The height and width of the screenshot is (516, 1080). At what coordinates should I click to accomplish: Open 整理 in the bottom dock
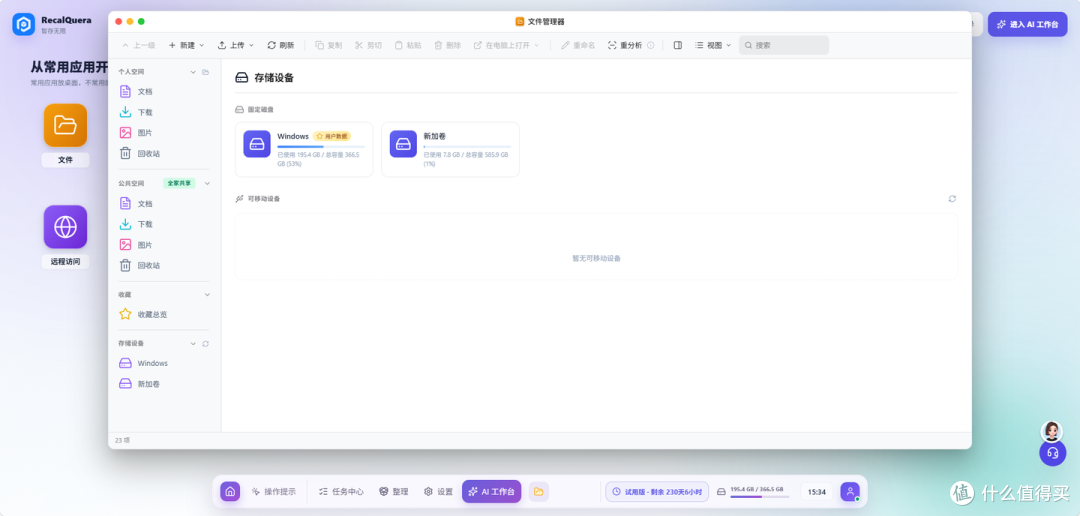pos(393,492)
